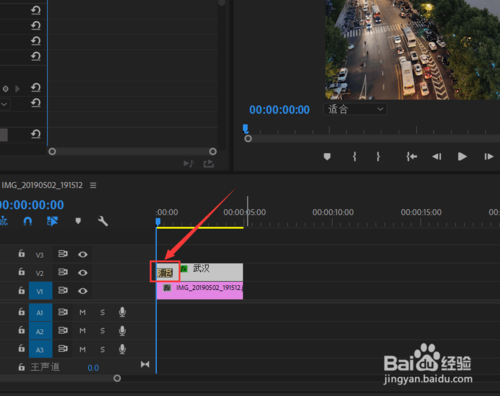Select IMG_20190502_191512 sequence tab
Screen dimensions: 500x396
42,185
